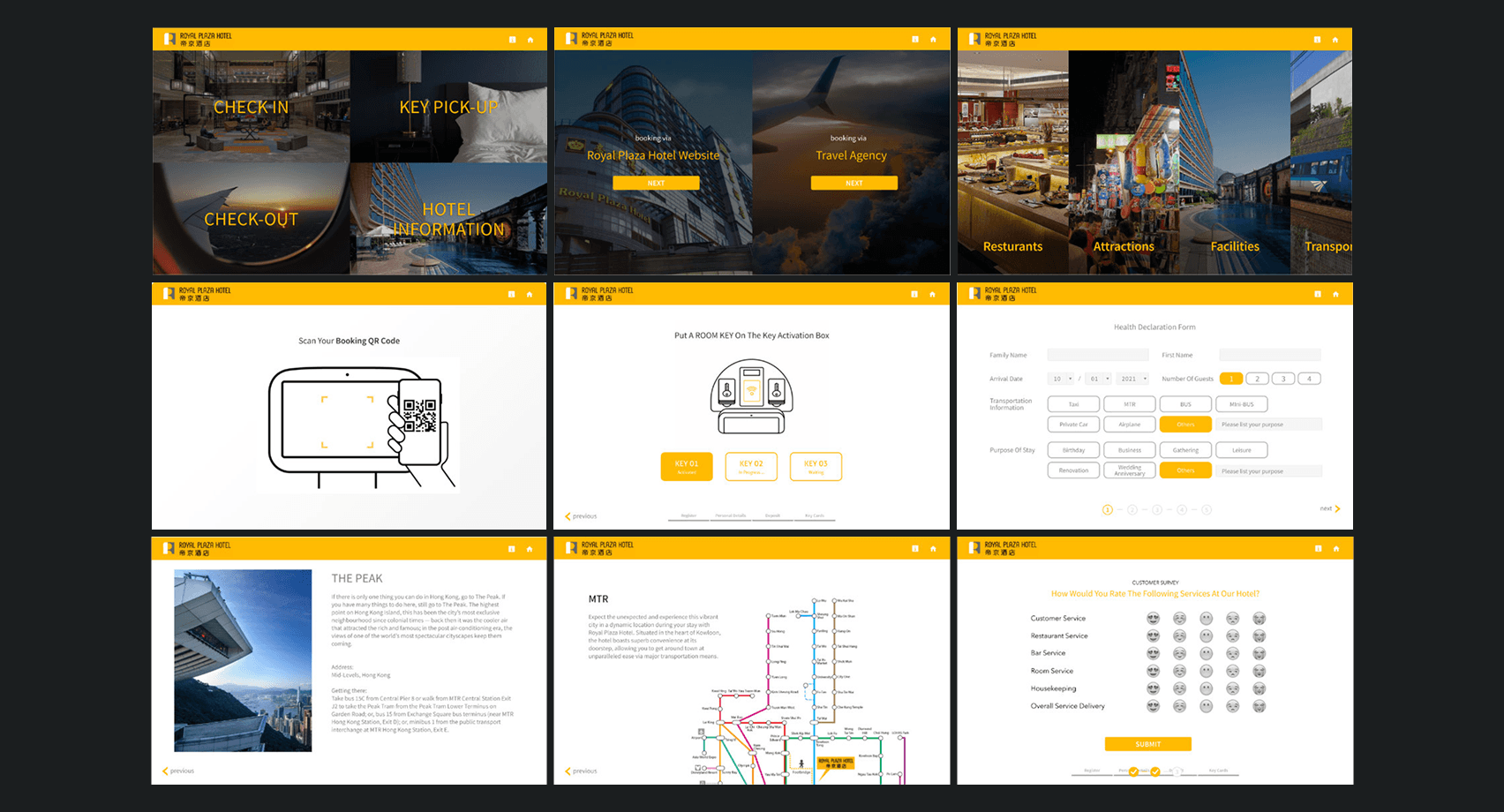
Task: Click NEXT under Travel Agency
Action: click(x=854, y=183)
